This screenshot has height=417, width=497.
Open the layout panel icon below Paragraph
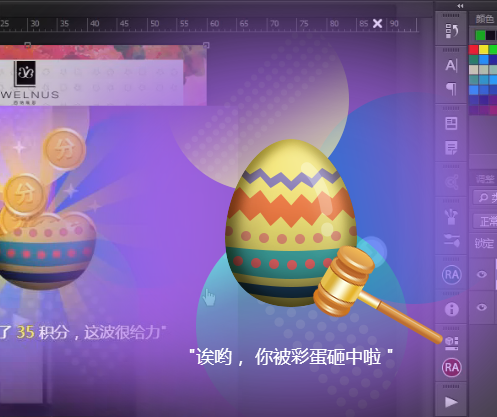[451, 123]
